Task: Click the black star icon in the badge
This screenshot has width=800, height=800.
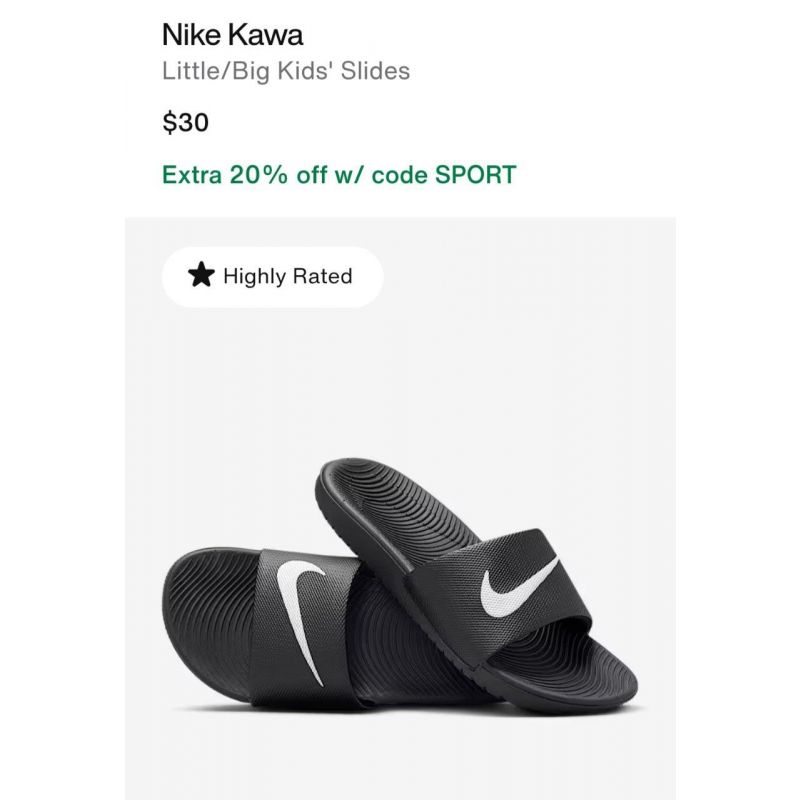Action: tap(201, 275)
